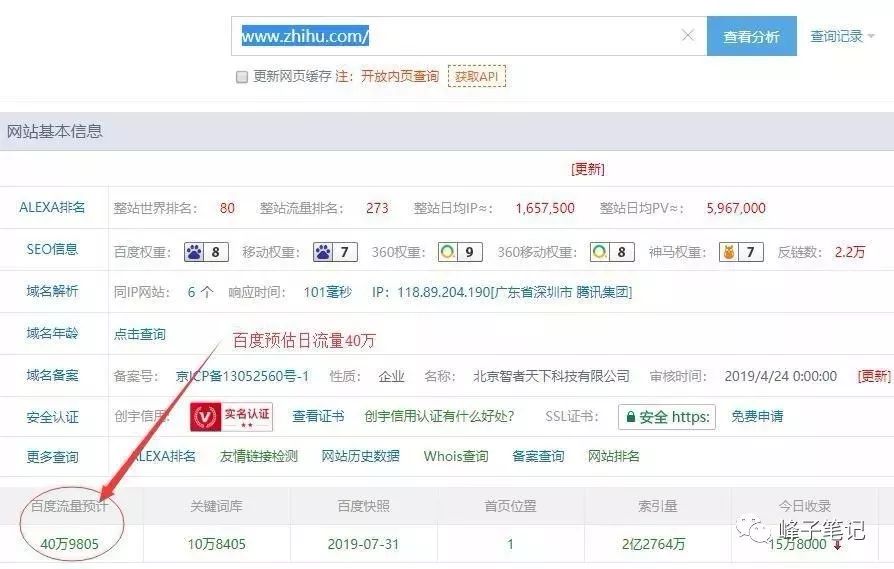Click daily PV value 5,967,000
The height and width of the screenshot is (569, 894).
736,208
